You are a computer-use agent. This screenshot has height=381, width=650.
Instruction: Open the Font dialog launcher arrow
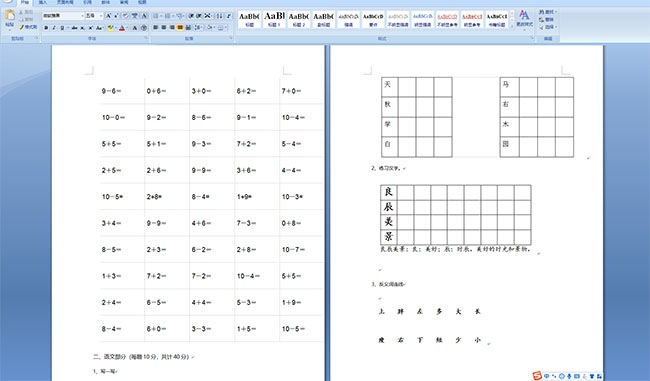tap(146, 38)
